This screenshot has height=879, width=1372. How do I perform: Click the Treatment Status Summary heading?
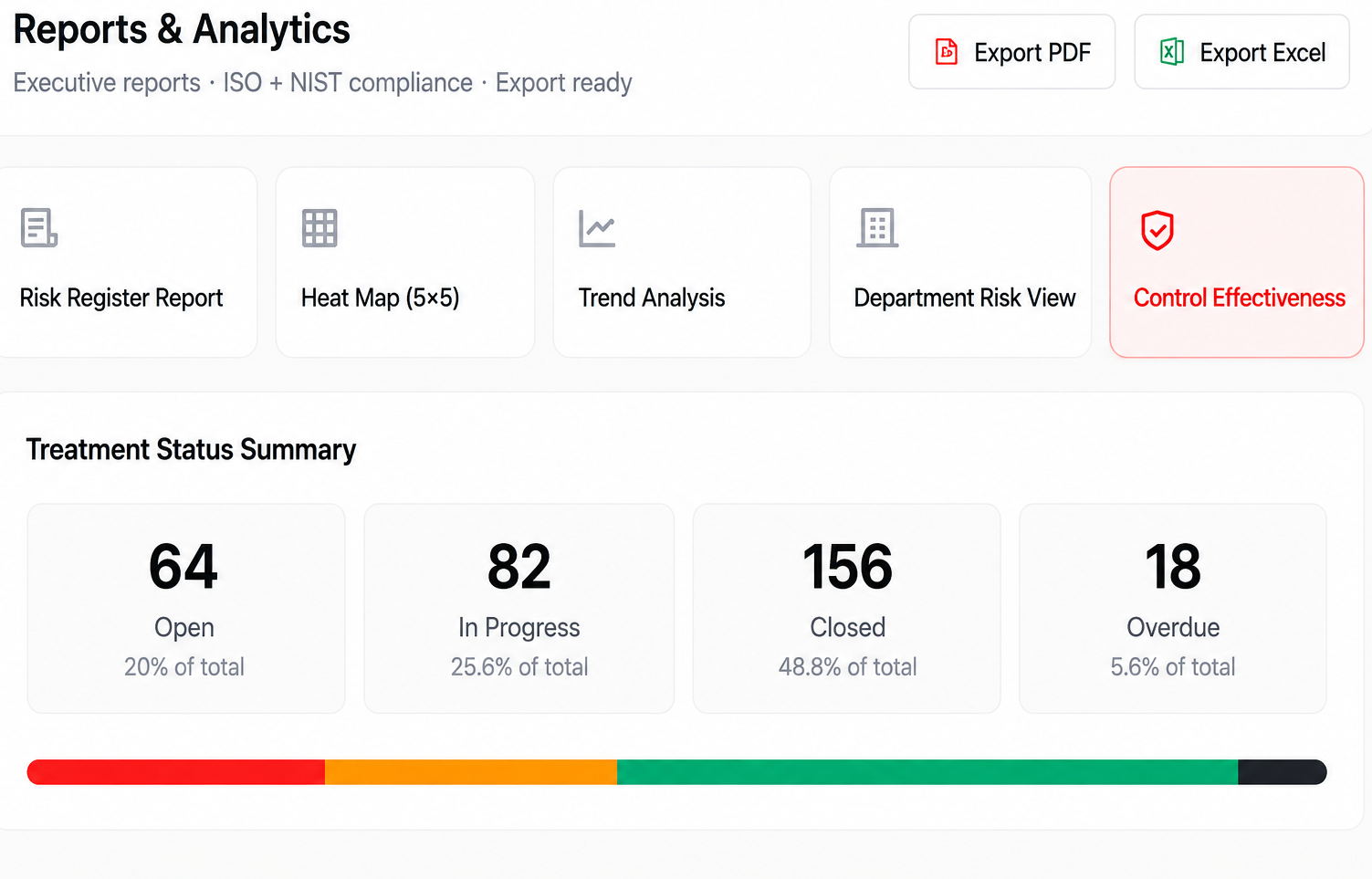click(x=191, y=450)
